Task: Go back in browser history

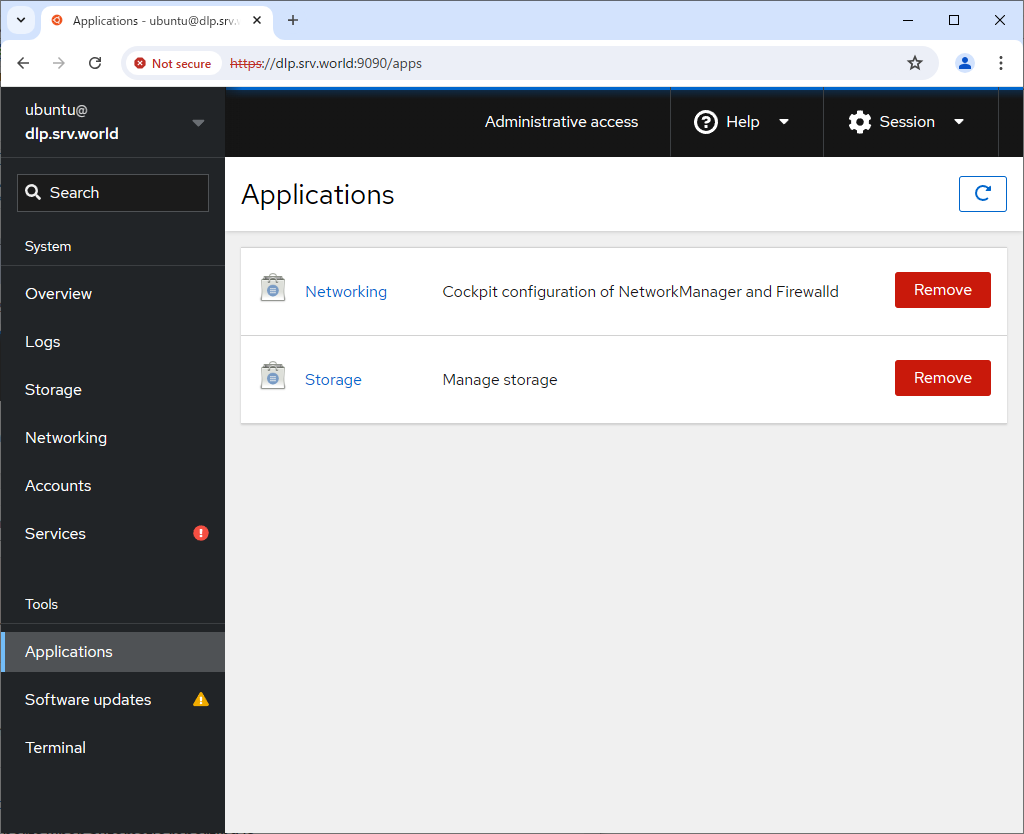Action: point(24,63)
